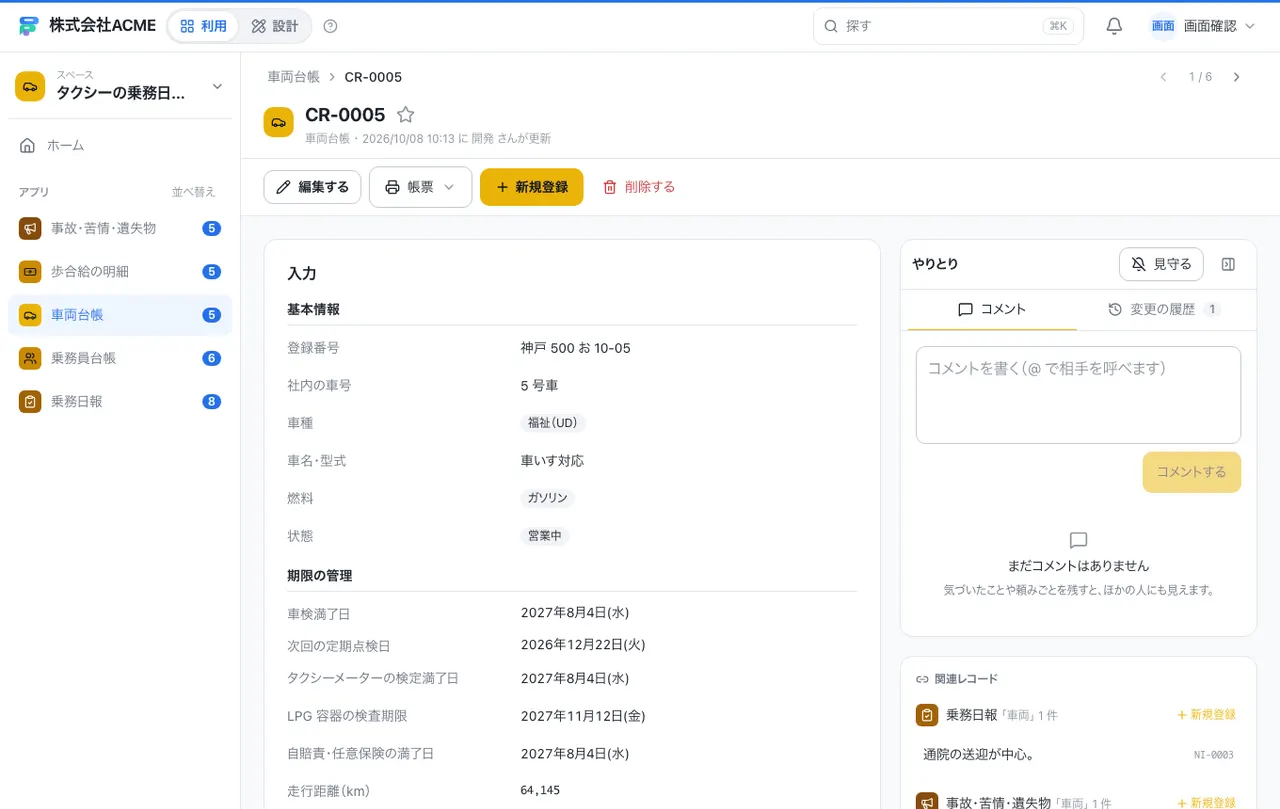Click the NI-0003 record ID
1280x809 pixels.
[1213, 755]
